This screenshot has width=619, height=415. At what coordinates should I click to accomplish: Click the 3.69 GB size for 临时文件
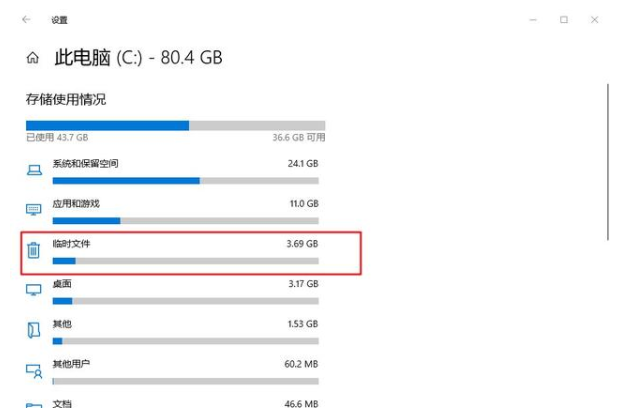pos(302,243)
